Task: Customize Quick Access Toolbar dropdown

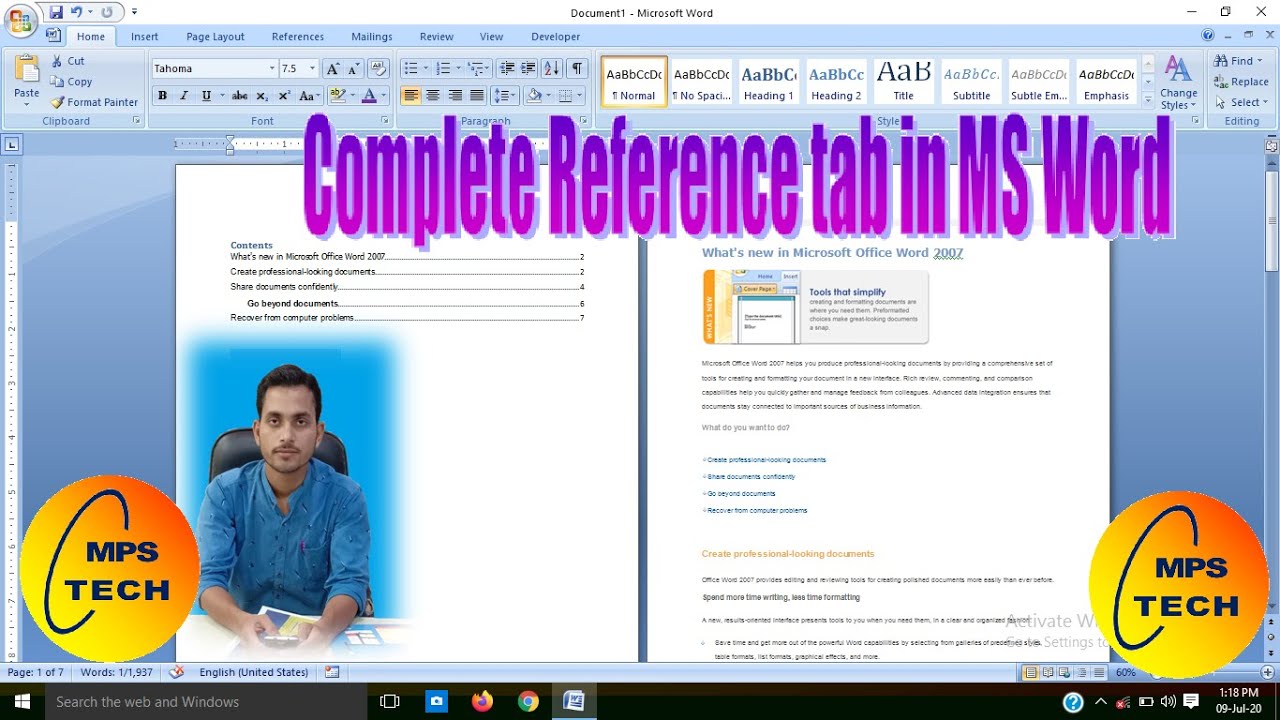Action: tap(135, 13)
